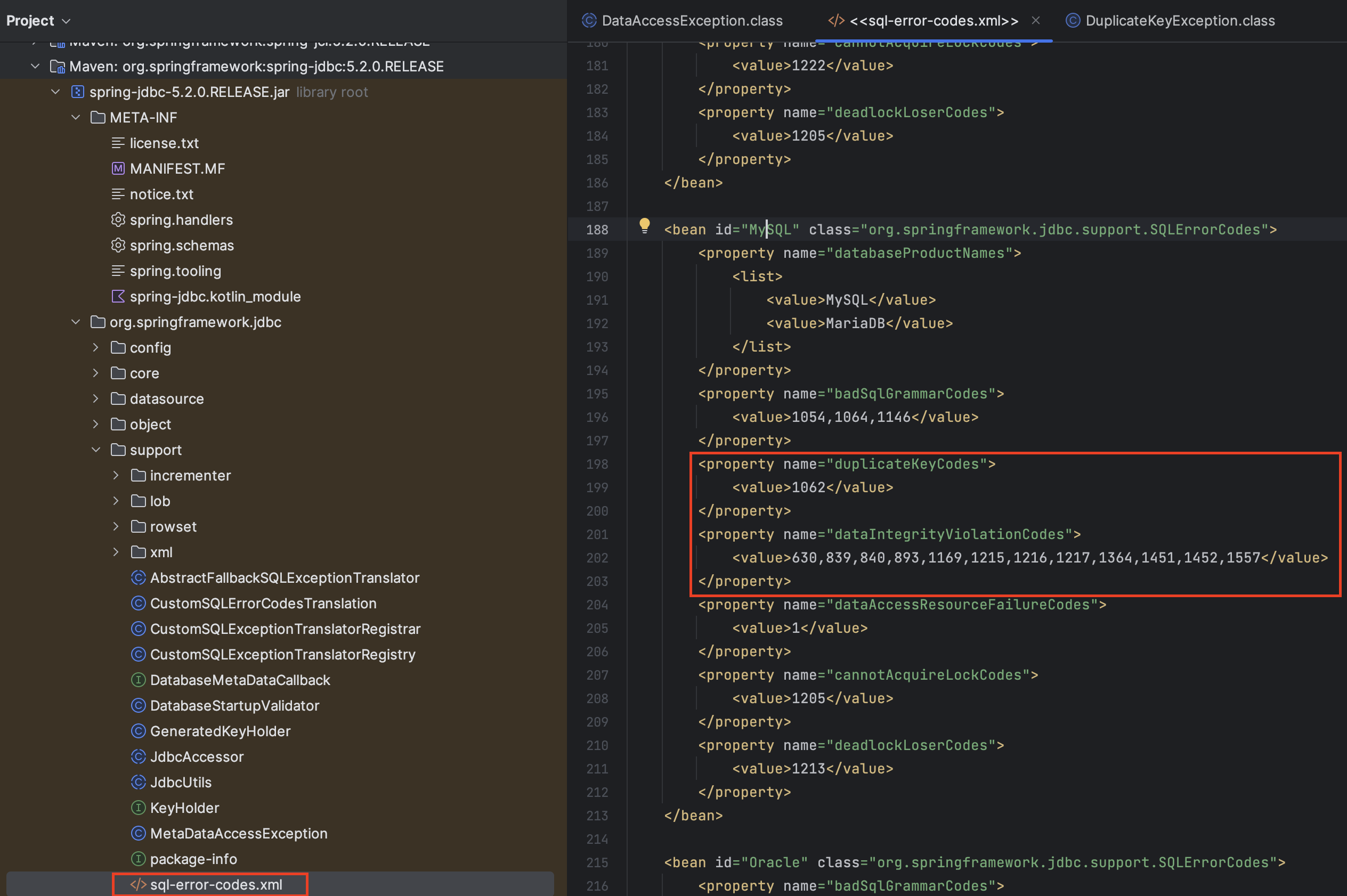Click the spring.schemas gear file icon
This screenshot has width=1347, height=896.
click(x=118, y=245)
